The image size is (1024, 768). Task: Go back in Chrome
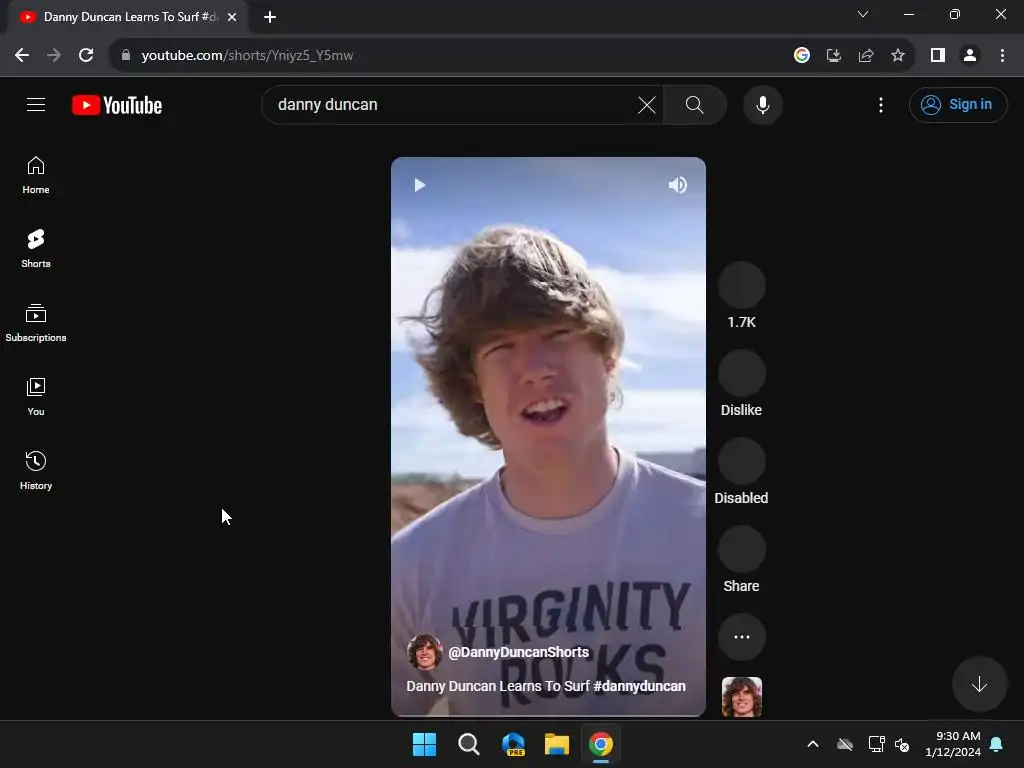[x=22, y=56]
